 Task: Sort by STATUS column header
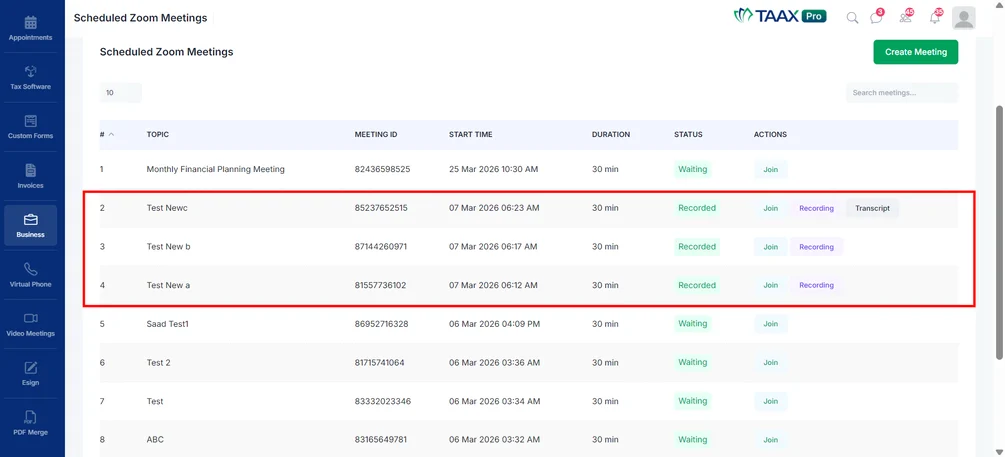(x=688, y=135)
